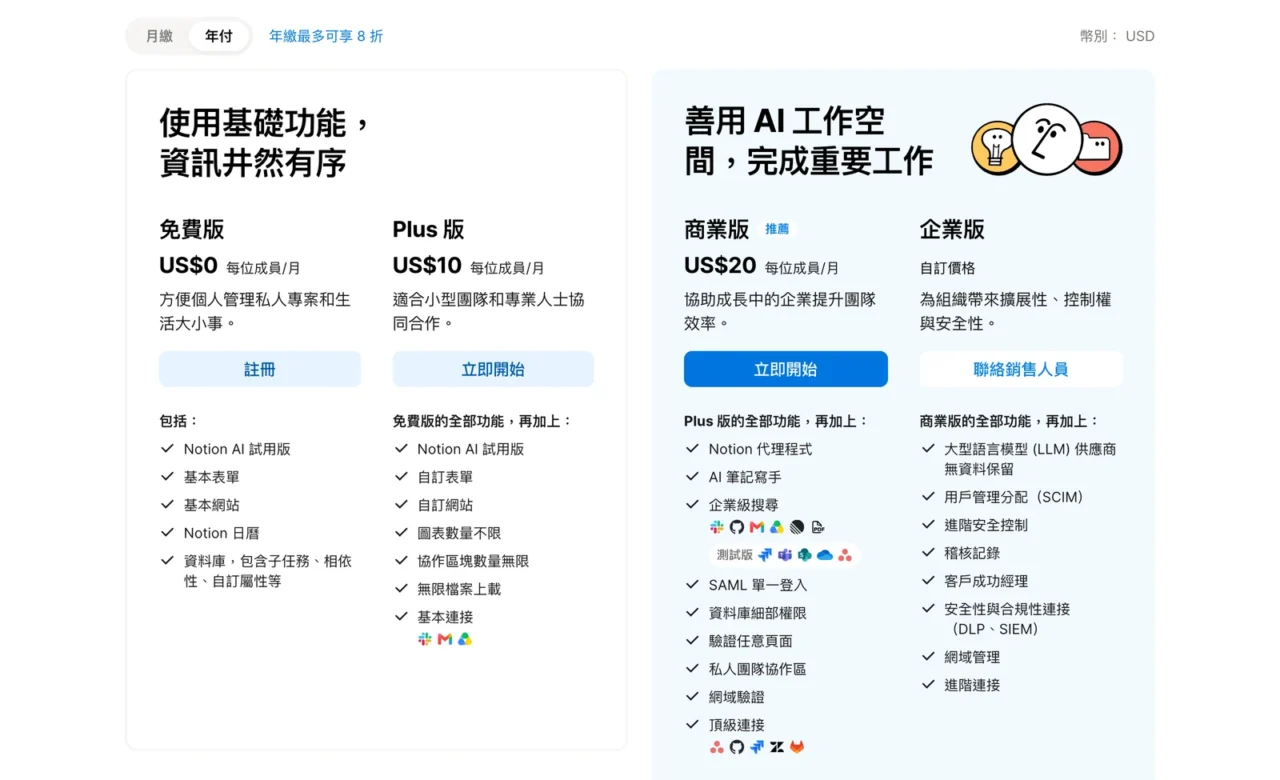Click 立即開始 under Plus 版
This screenshot has width=1280, height=780.
coord(493,369)
